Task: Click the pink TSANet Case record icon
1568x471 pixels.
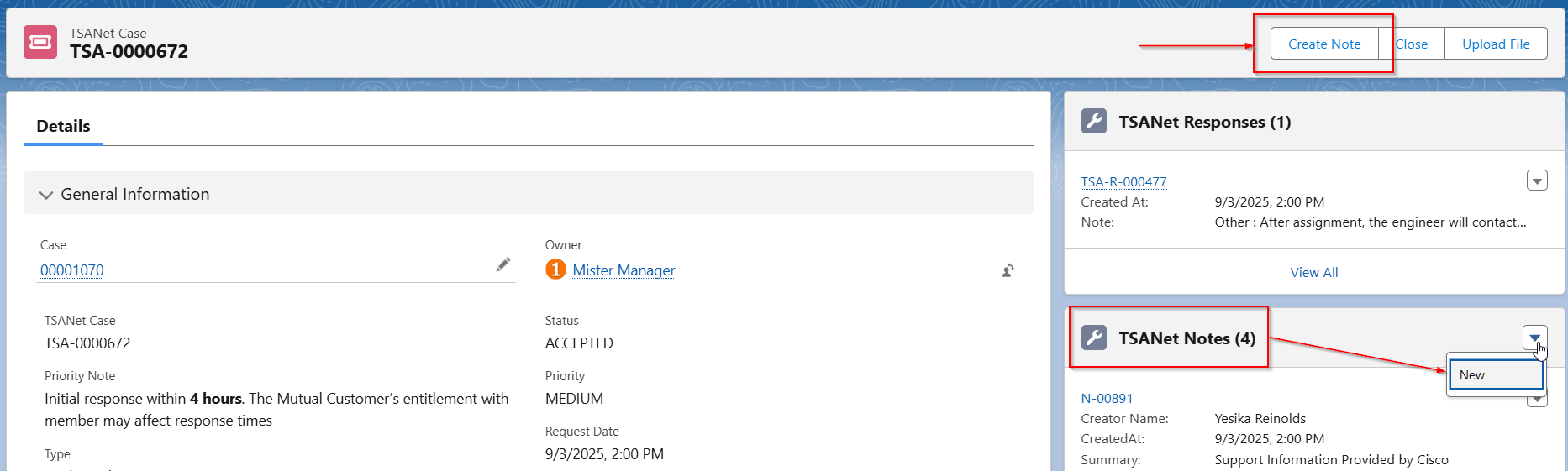Action: [40, 42]
